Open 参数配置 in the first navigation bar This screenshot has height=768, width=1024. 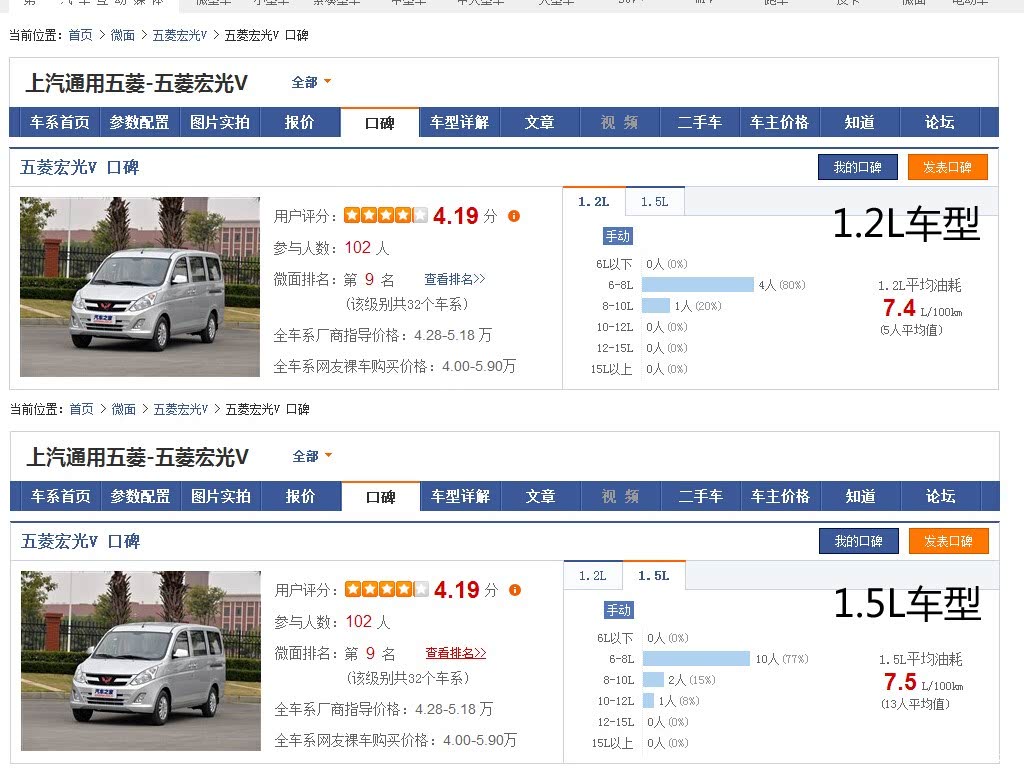(139, 122)
